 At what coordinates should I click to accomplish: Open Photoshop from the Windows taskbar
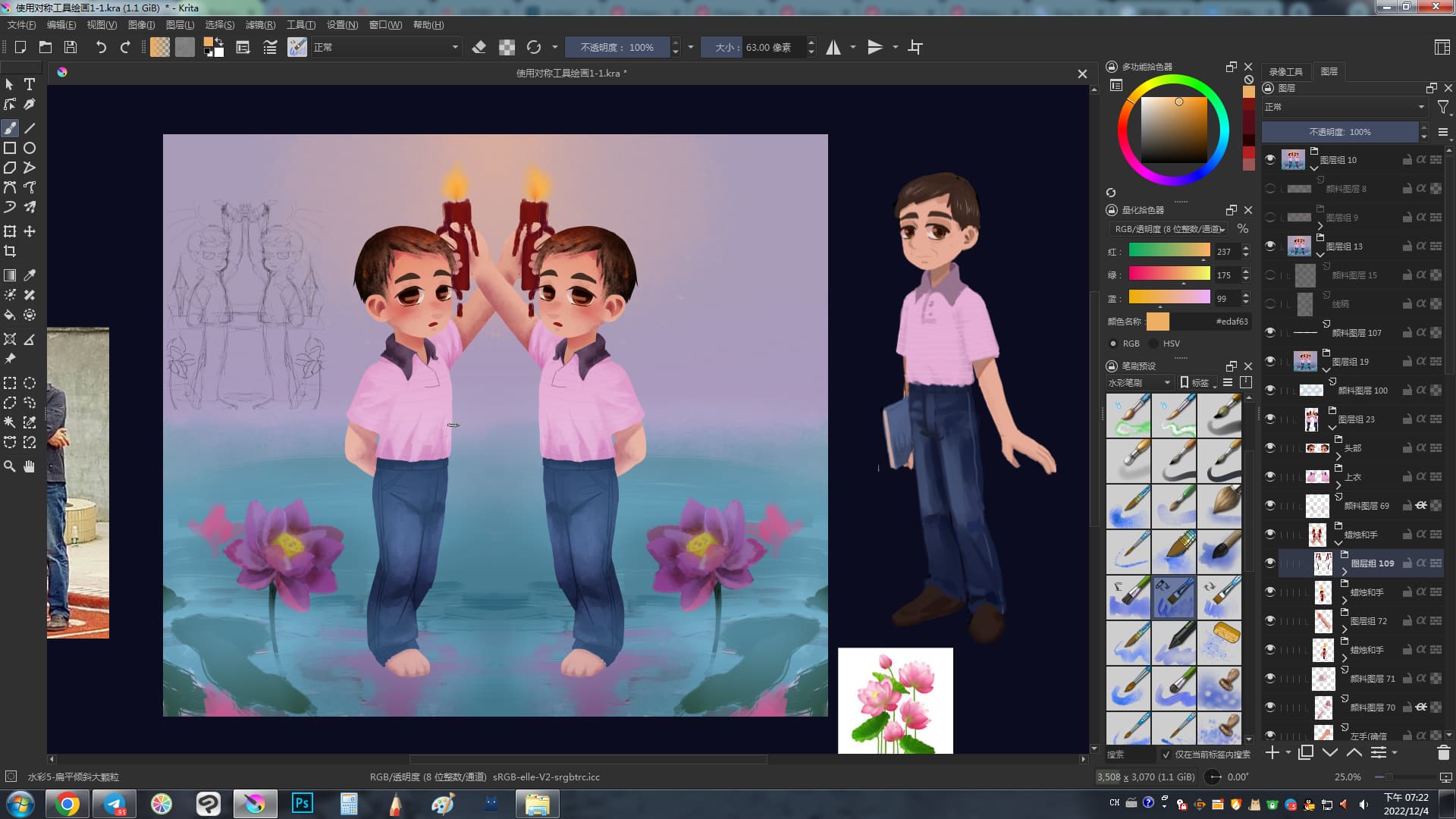pyautogui.click(x=302, y=803)
